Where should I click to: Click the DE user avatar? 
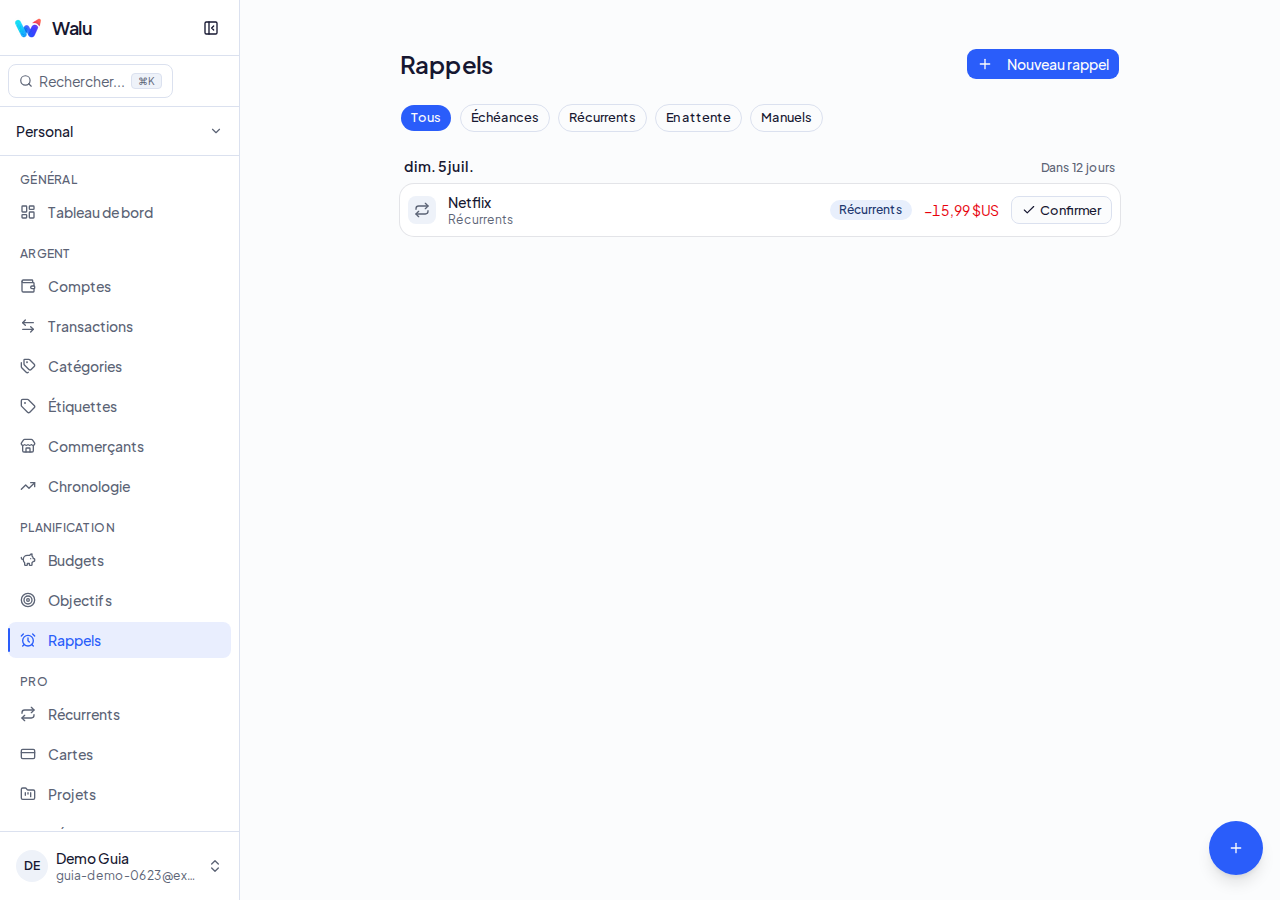[32, 866]
